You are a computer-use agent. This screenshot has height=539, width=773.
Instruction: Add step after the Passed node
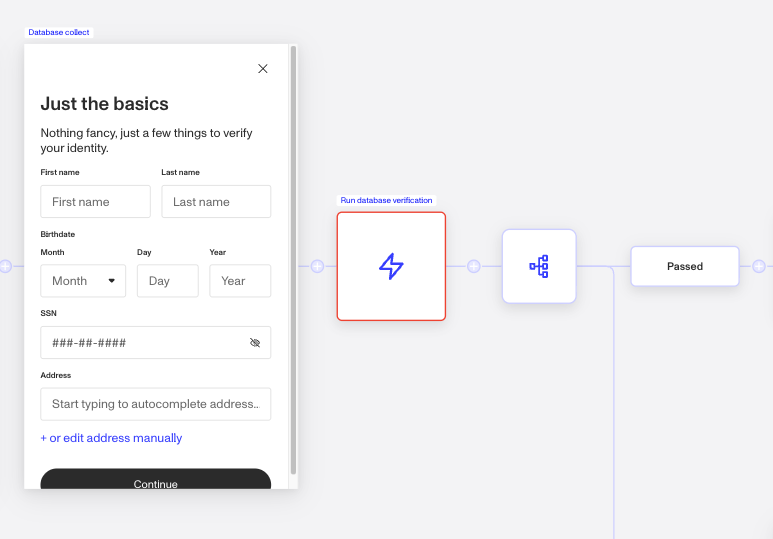tap(759, 266)
